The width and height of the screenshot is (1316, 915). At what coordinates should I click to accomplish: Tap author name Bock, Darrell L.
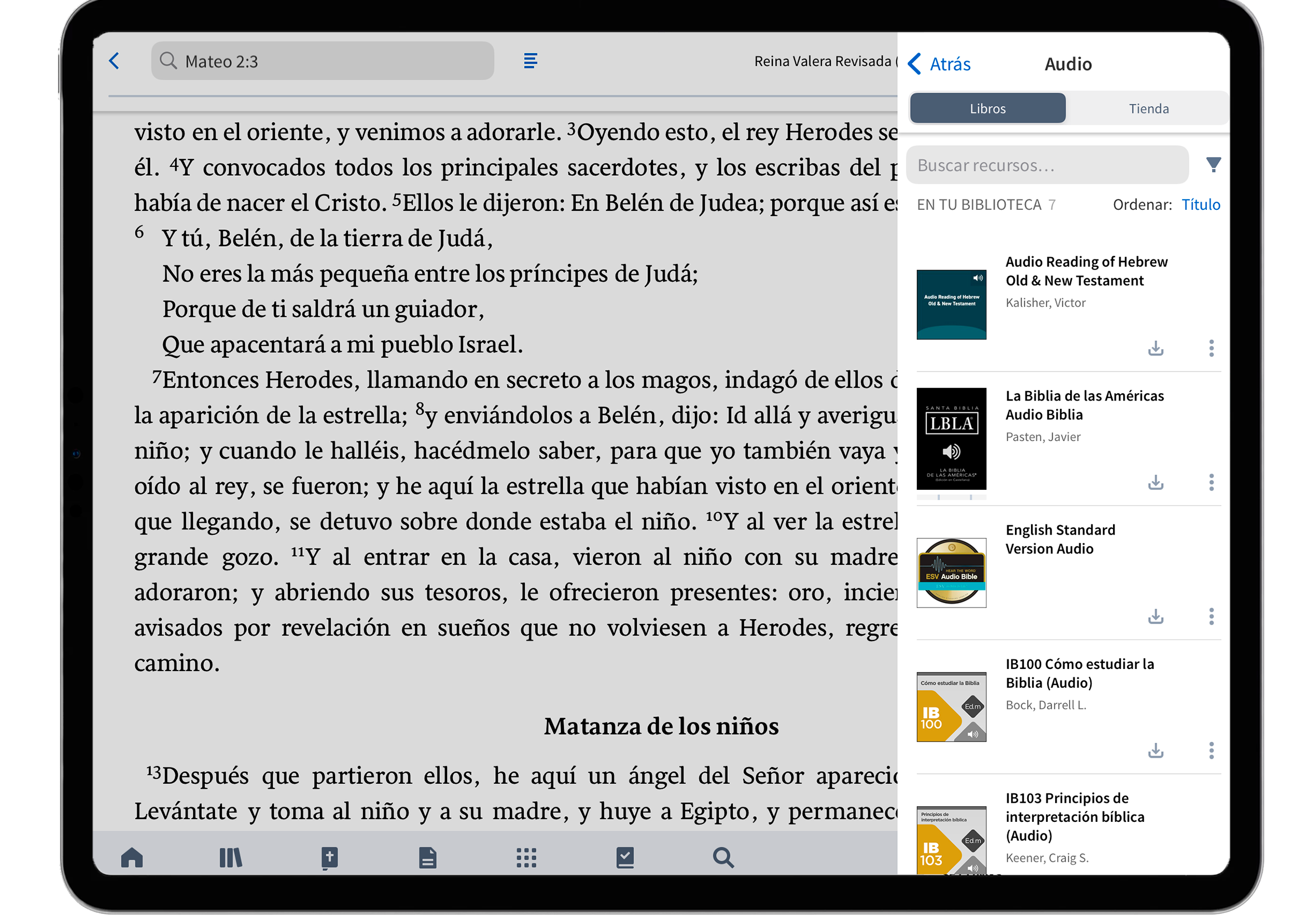(x=1046, y=705)
